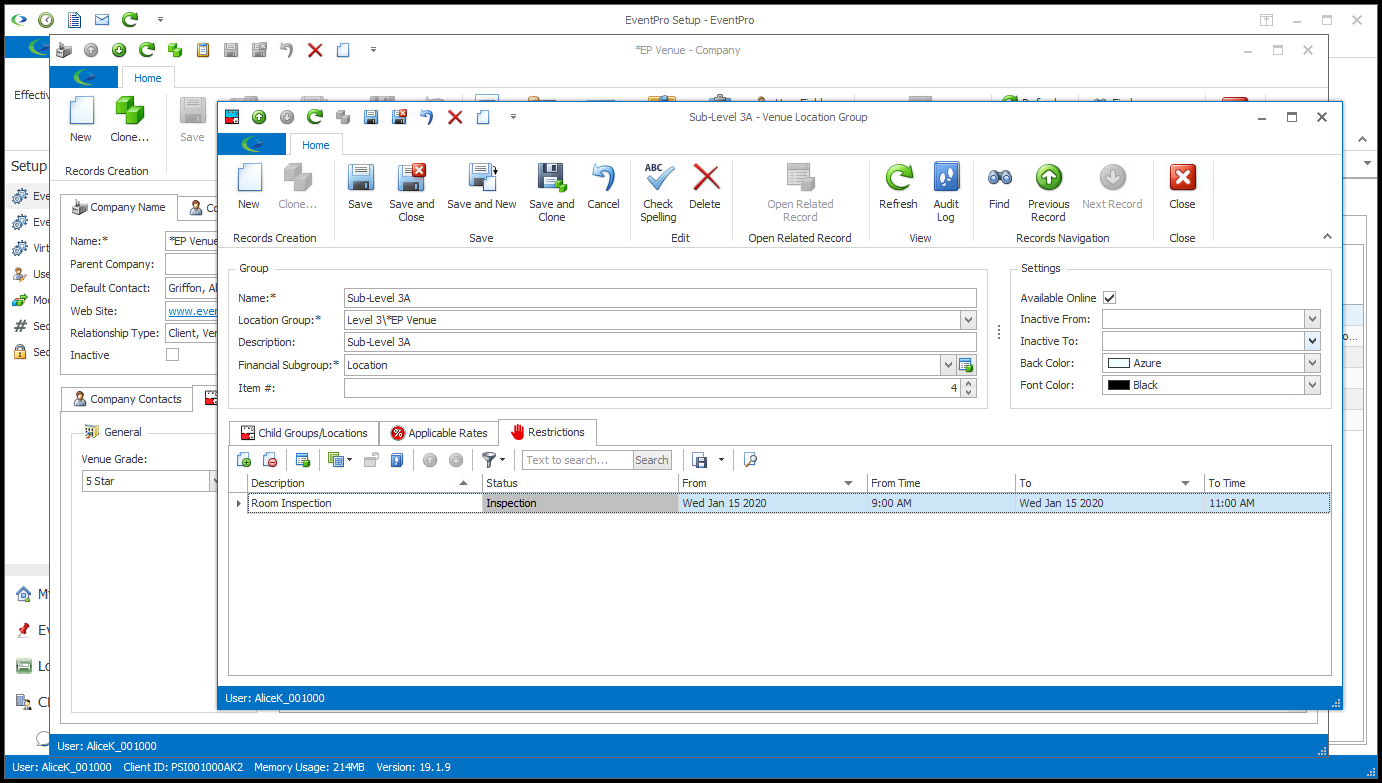Screen dimensions: 1382x783
Task: Open the Back Color Azure dropdown arrow
Action: [1312, 363]
